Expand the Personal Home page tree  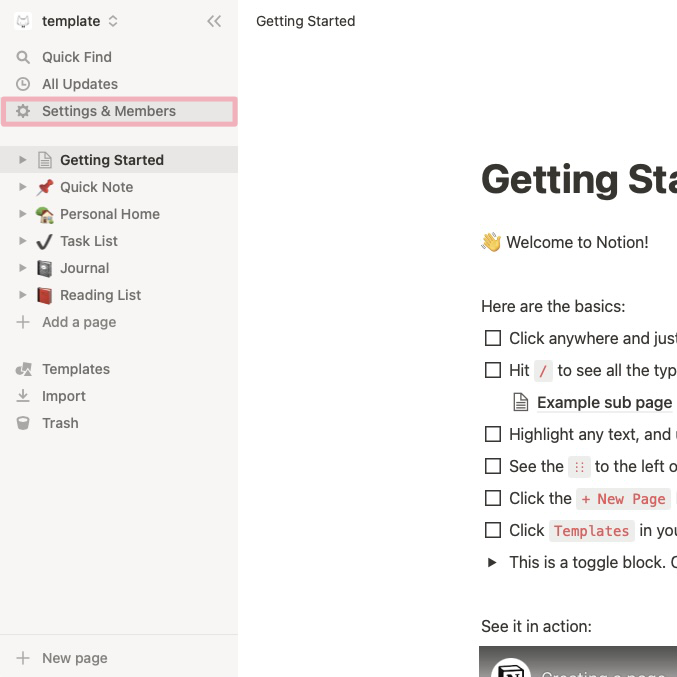coord(22,214)
